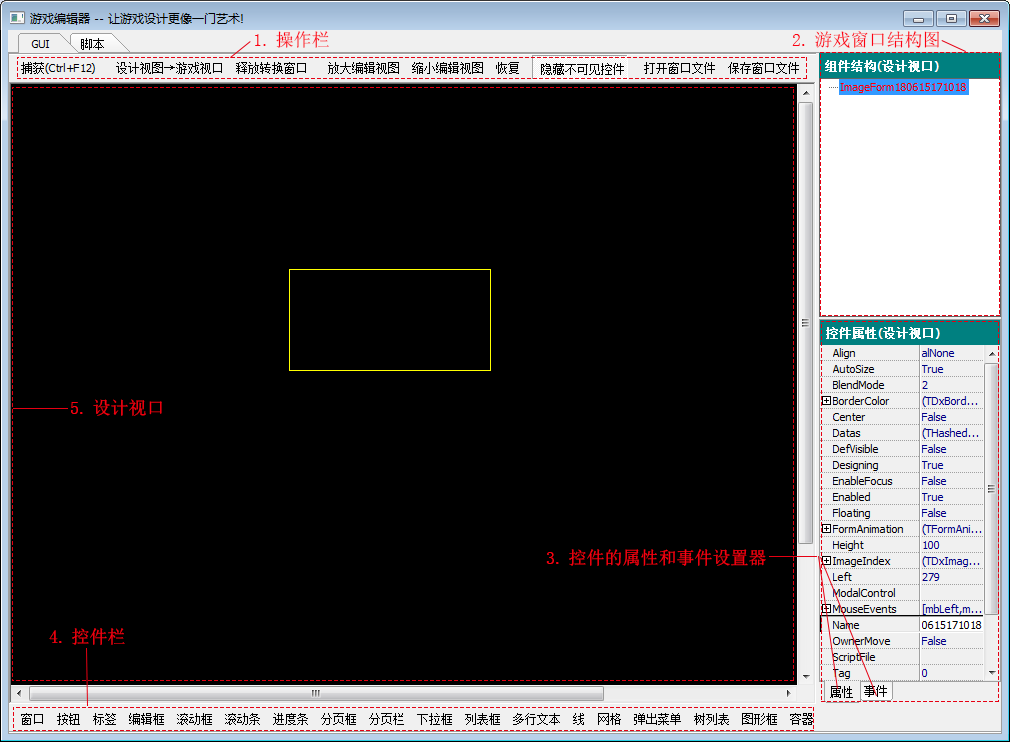Image resolution: width=1010 pixels, height=742 pixels.
Task: Select 弹出菜单 control in control bar
Action: 657,719
